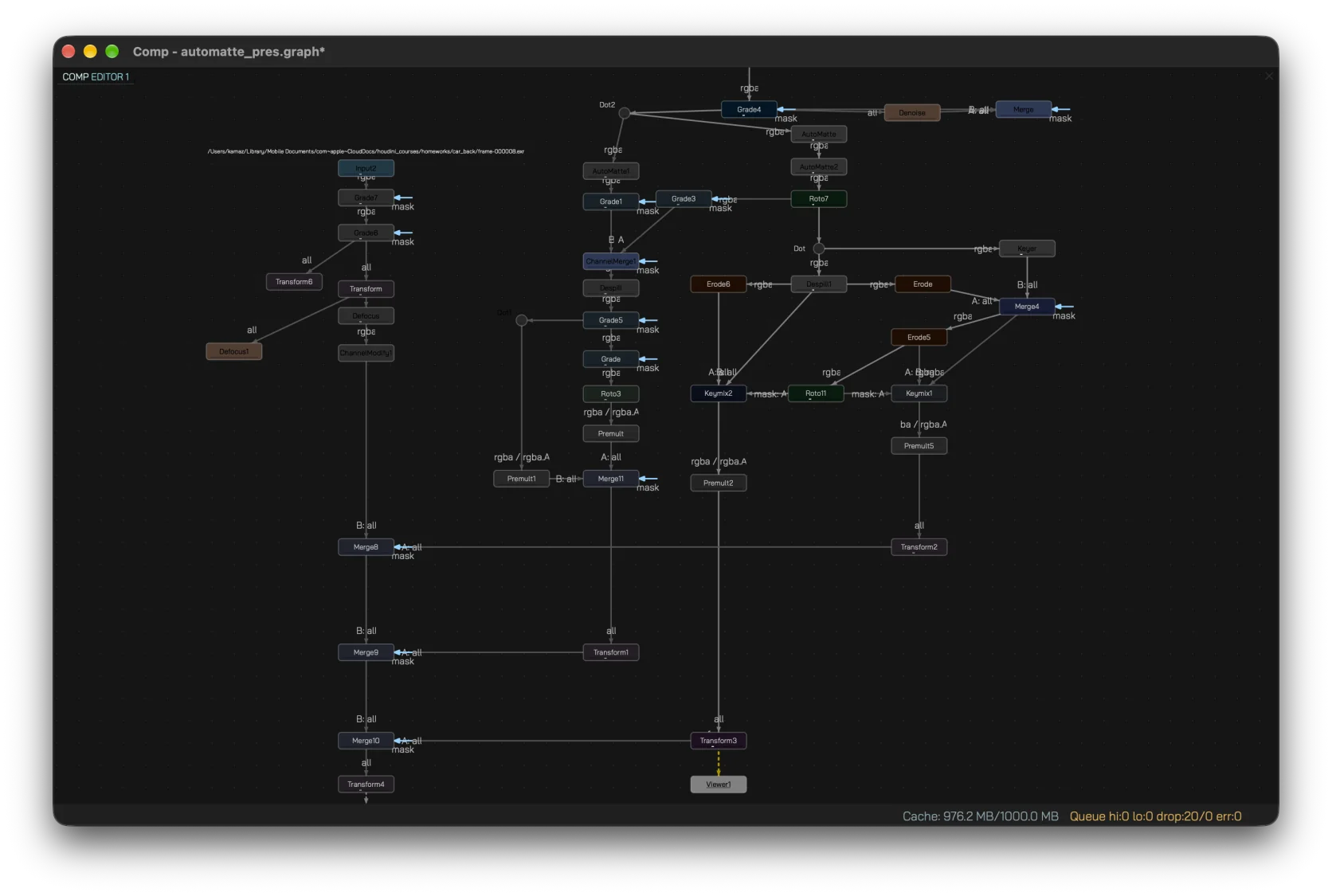This screenshot has width=1332, height=896.
Task: Select the purple Transform3 node
Action: pos(719,741)
